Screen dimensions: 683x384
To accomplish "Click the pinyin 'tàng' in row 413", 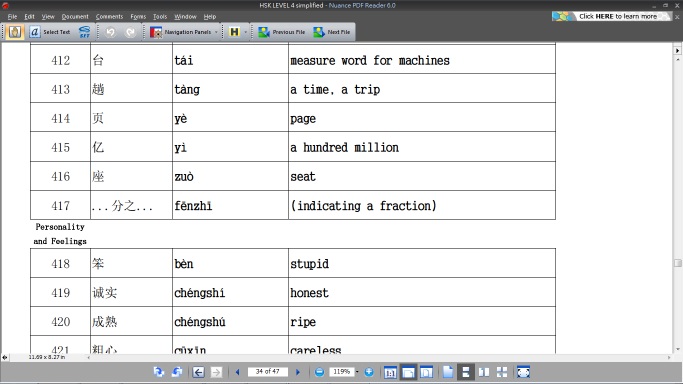I will tap(187, 90).
